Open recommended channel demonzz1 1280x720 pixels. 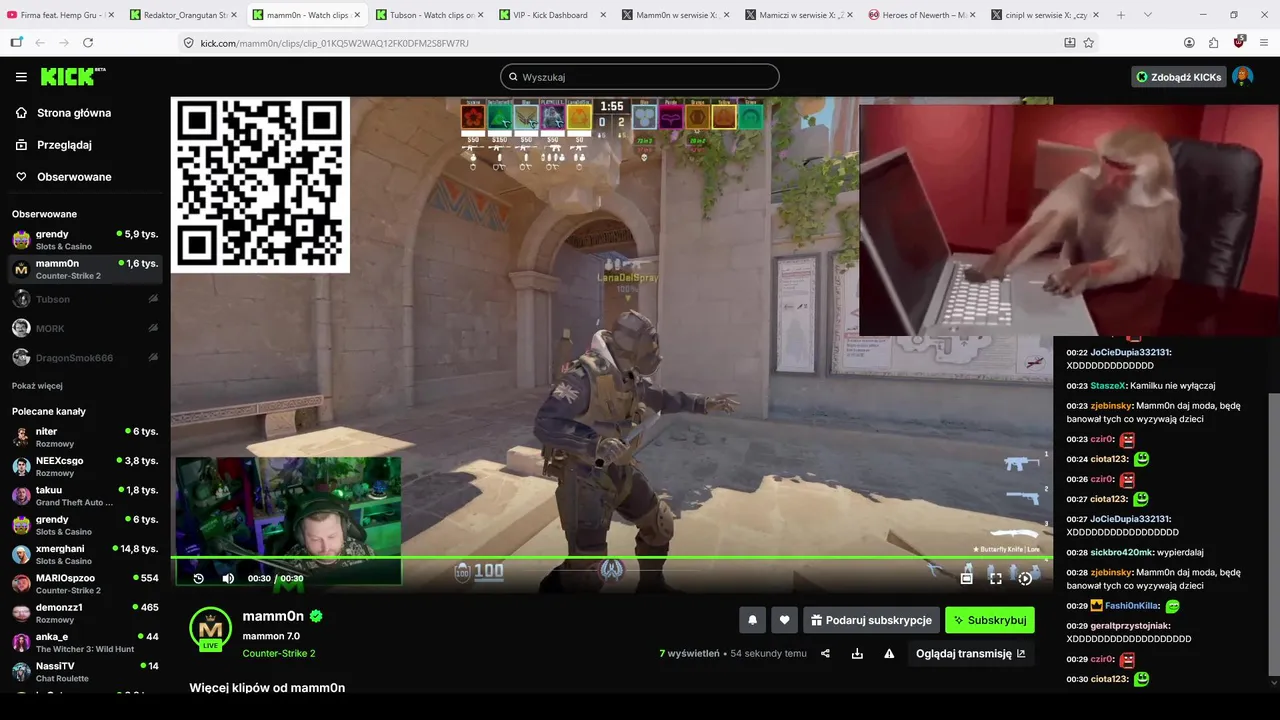coord(84,613)
